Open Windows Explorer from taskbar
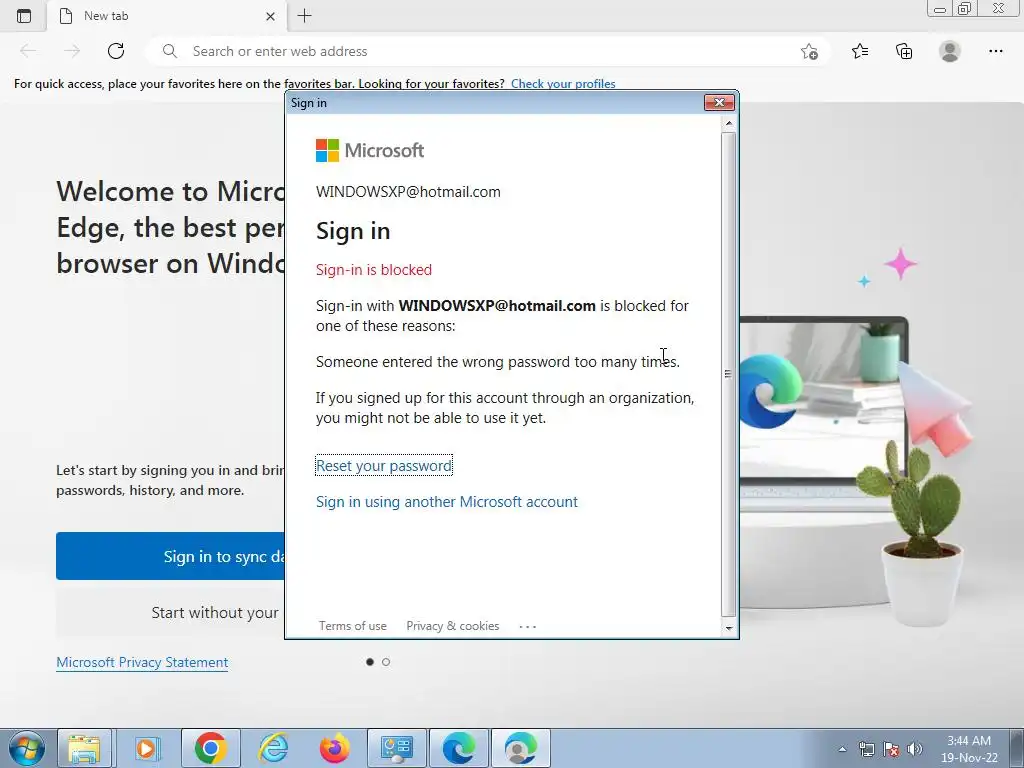 click(x=85, y=748)
